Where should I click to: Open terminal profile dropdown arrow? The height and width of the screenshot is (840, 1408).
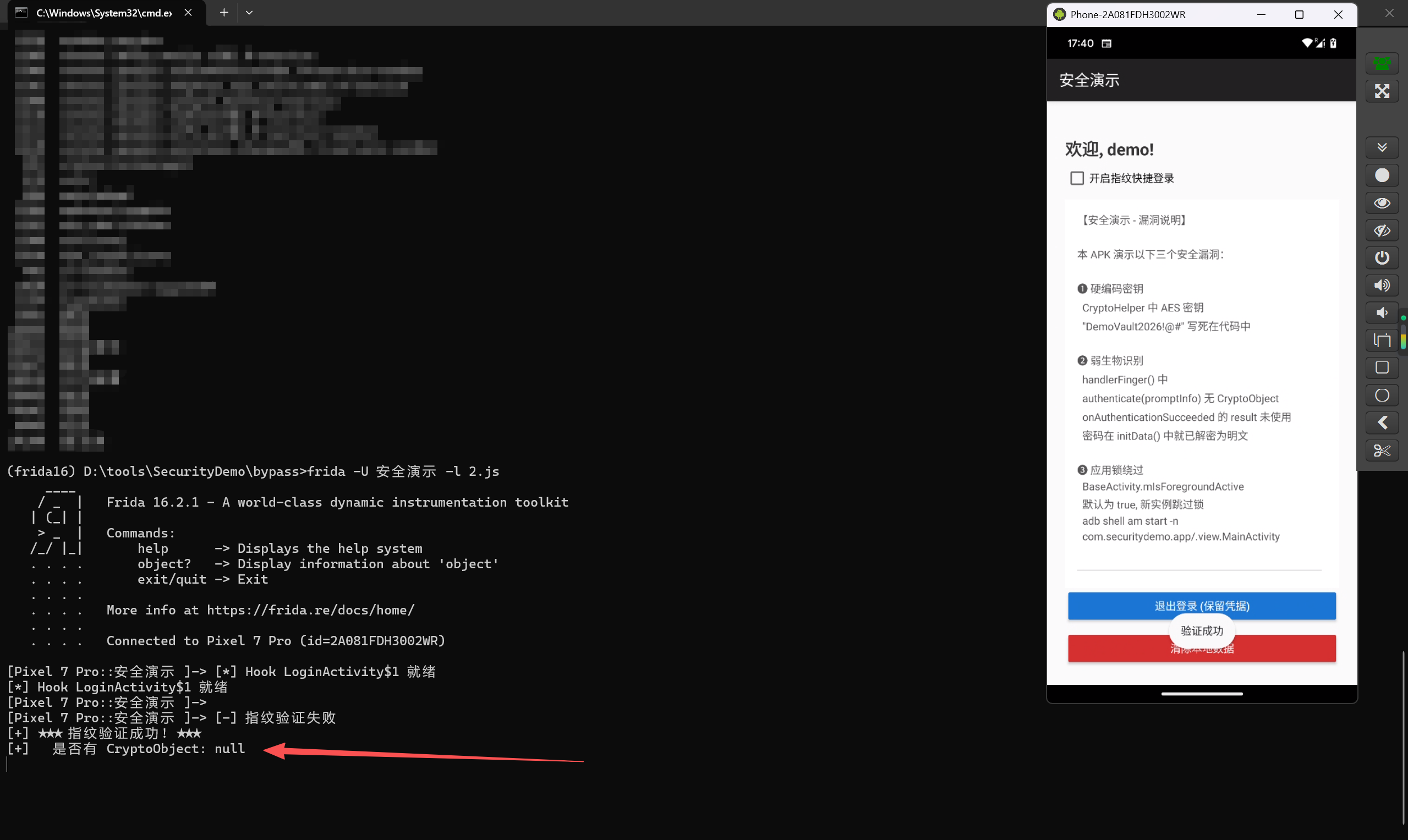[x=249, y=13]
